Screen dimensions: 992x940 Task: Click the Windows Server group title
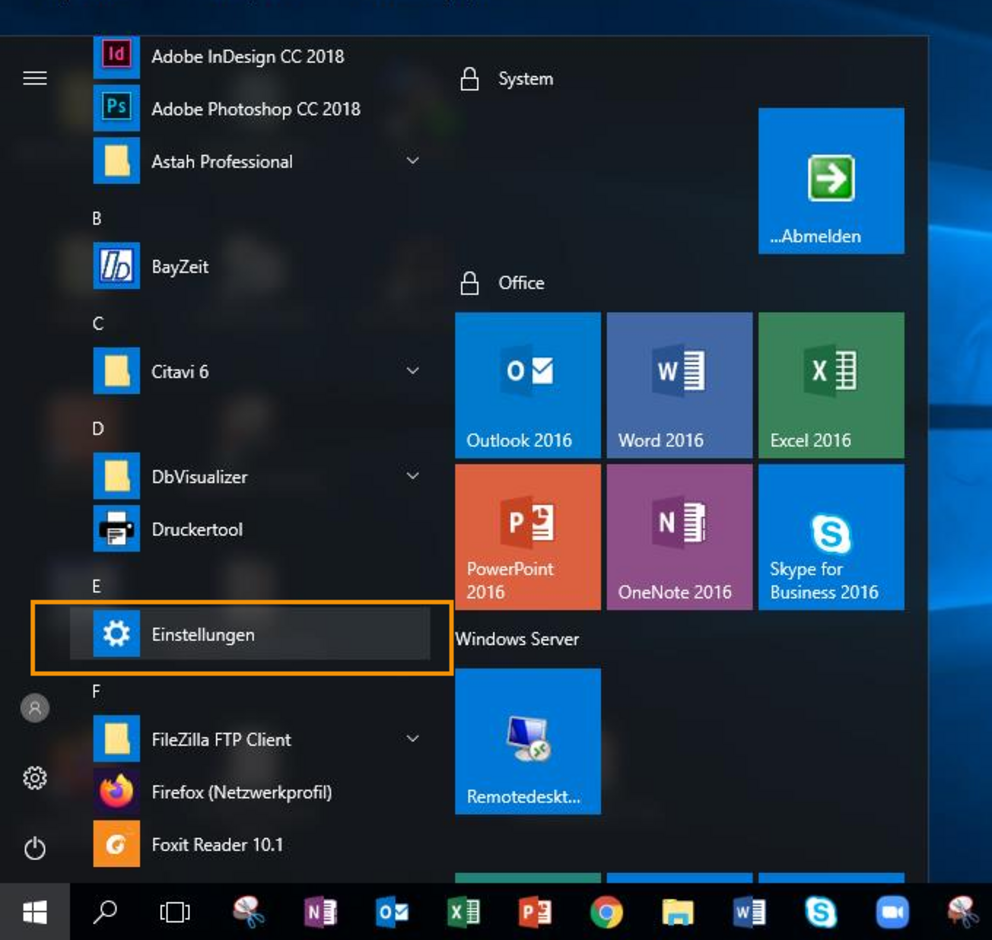tap(517, 639)
